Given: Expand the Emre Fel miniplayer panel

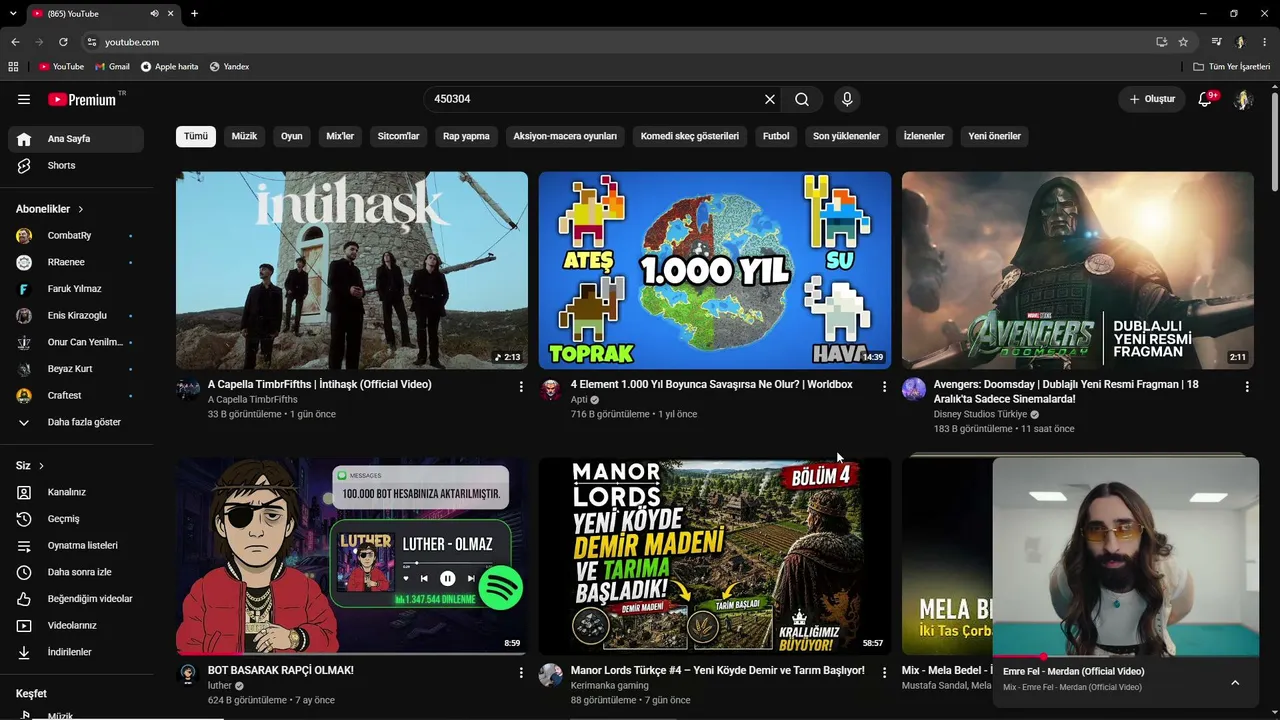Looking at the screenshot, I should tap(1235, 682).
